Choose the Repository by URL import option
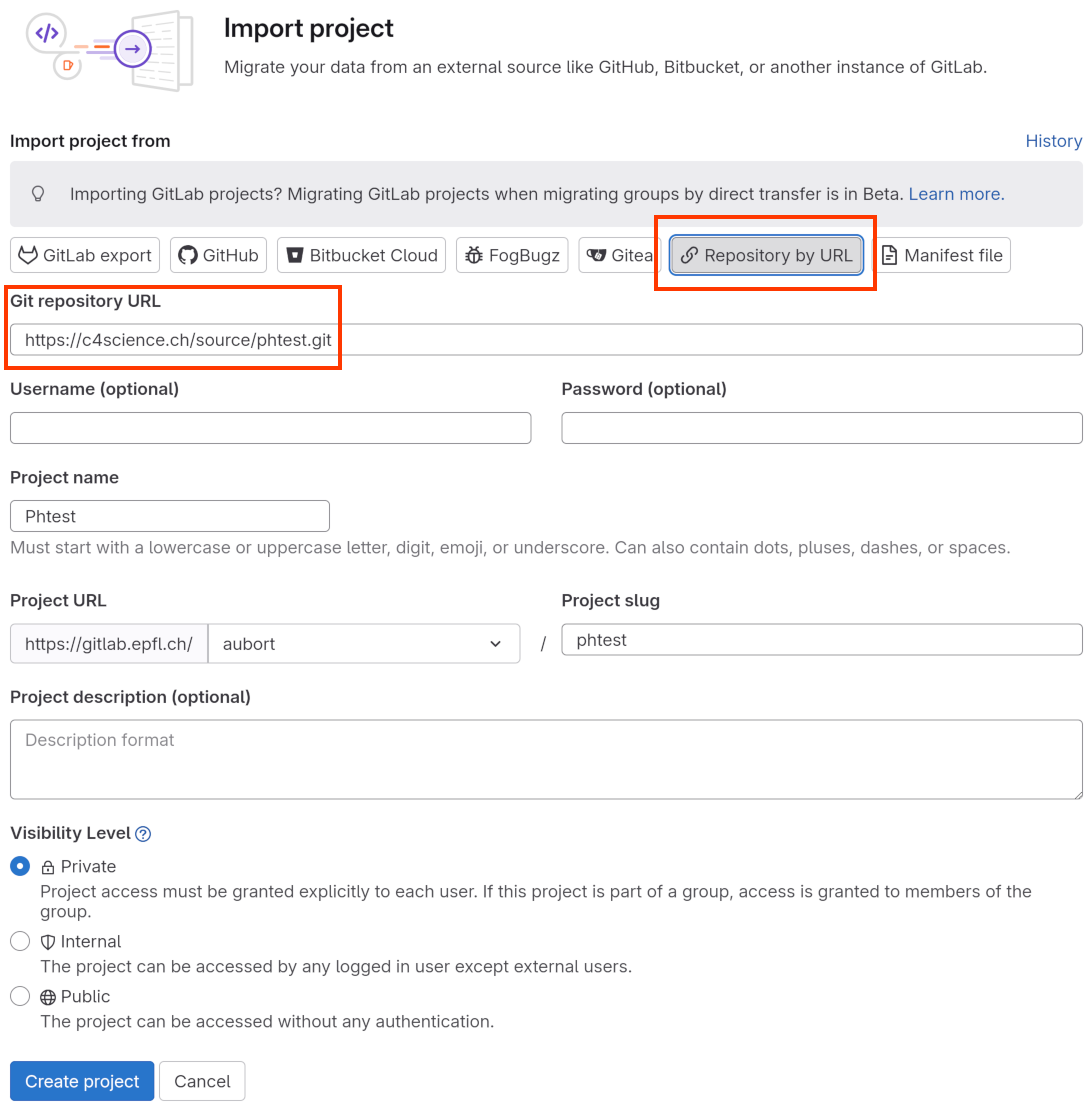Viewport: 1090px width, 1115px height. (x=766, y=255)
